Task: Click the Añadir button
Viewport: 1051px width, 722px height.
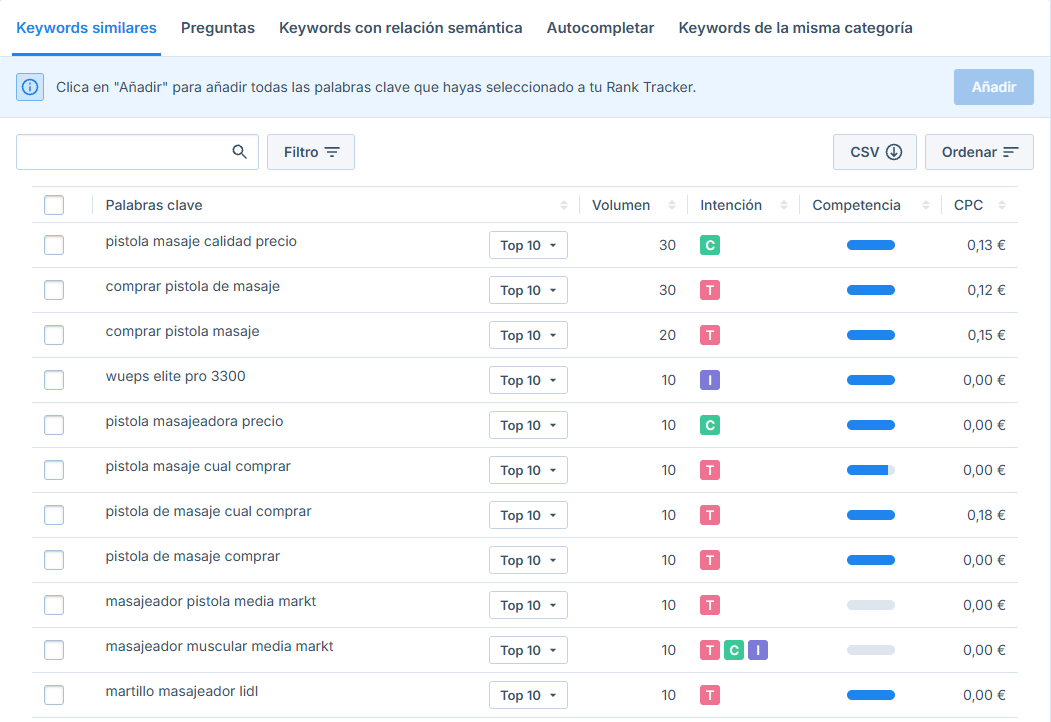Action: tap(993, 87)
